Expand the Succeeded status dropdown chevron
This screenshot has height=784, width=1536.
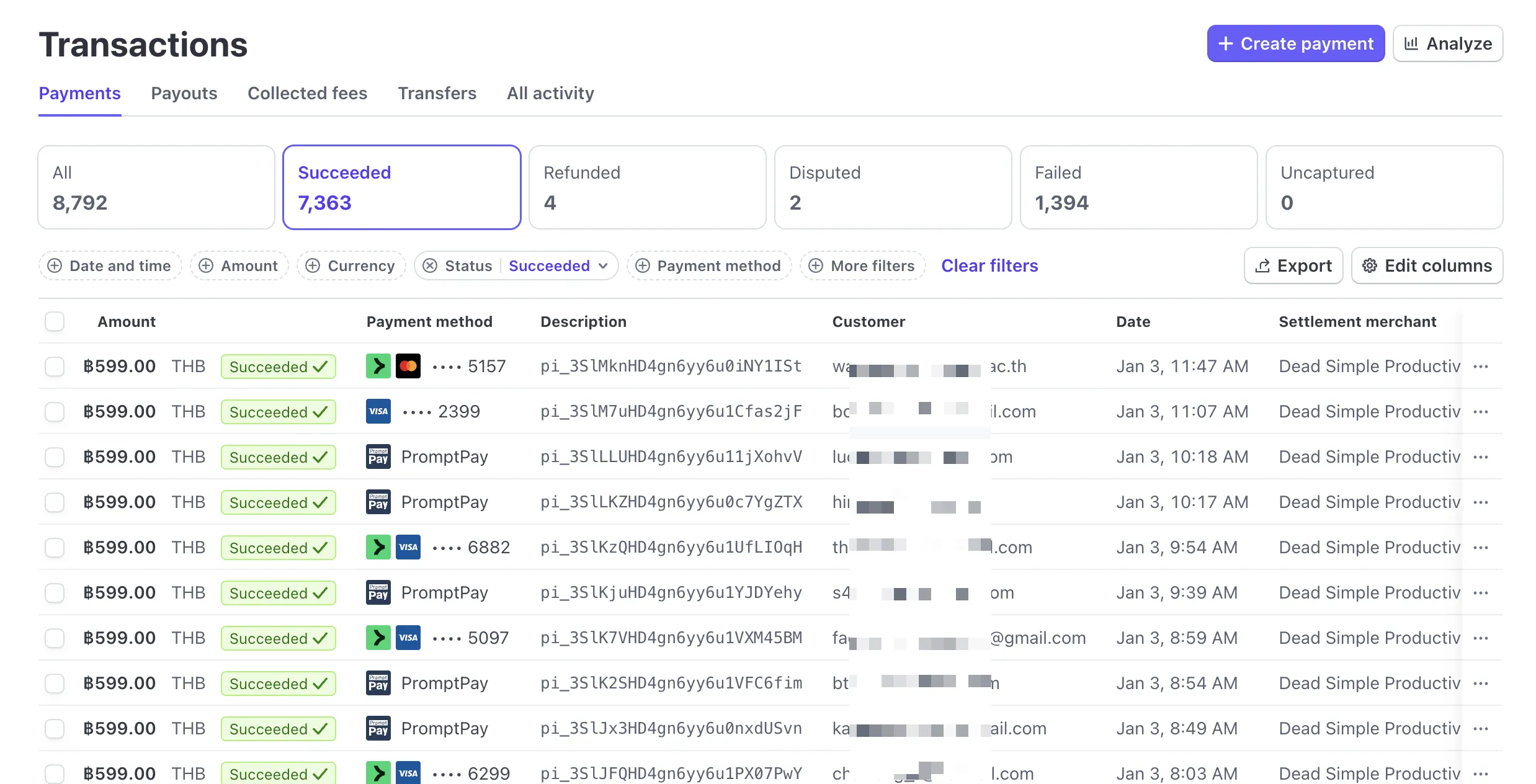pyautogui.click(x=603, y=265)
